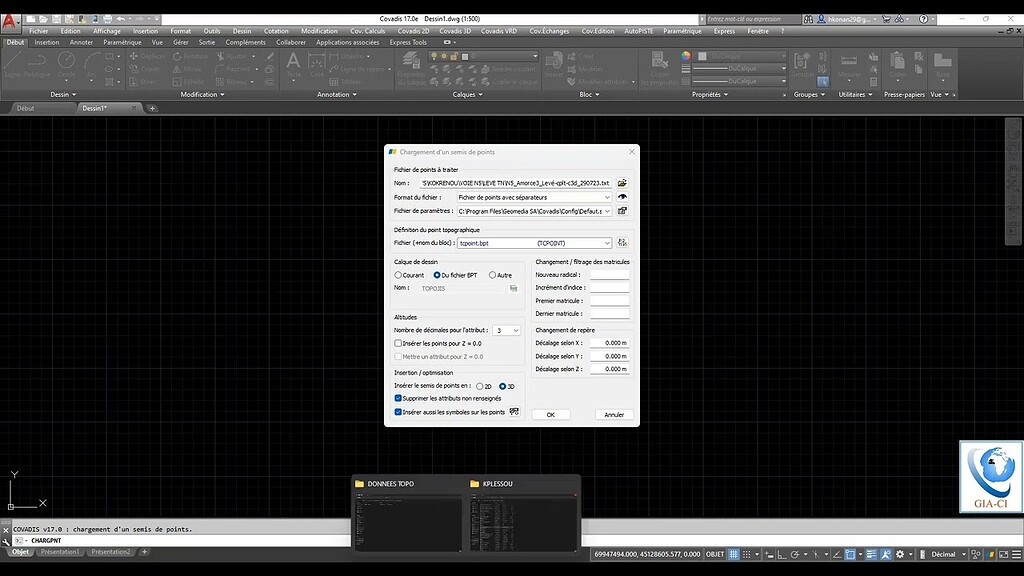Enable the Insérer les points pour Z = 0.0 checkbox
Screen dimensions: 1024x576
tap(398, 343)
